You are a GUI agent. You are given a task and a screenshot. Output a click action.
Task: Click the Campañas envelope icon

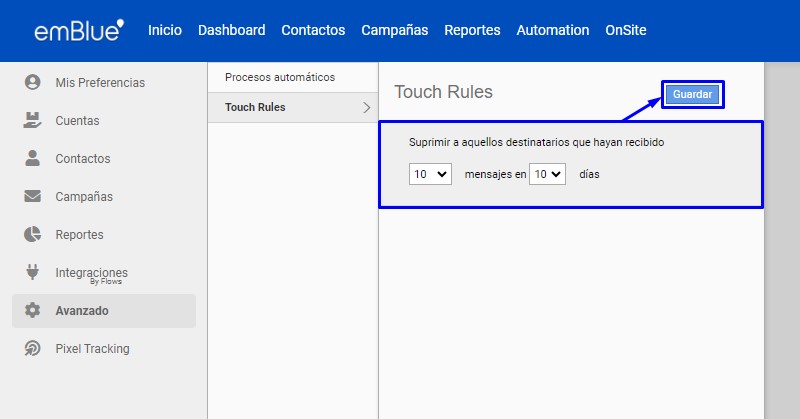click(33, 196)
